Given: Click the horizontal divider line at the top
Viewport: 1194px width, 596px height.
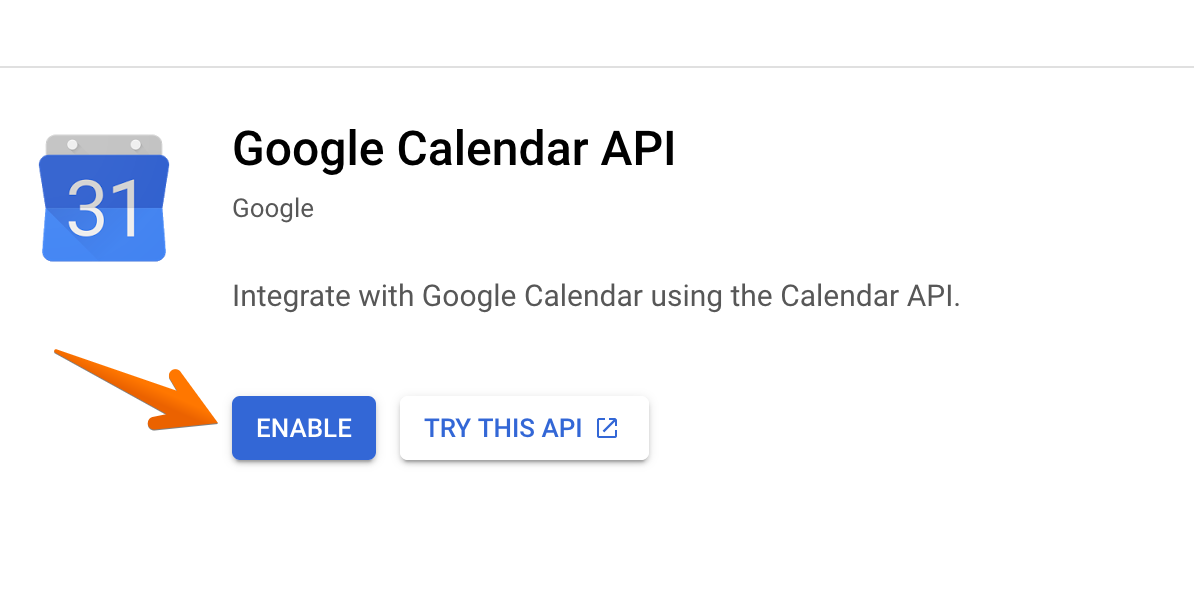Looking at the screenshot, I should pyautogui.click(x=597, y=67).
